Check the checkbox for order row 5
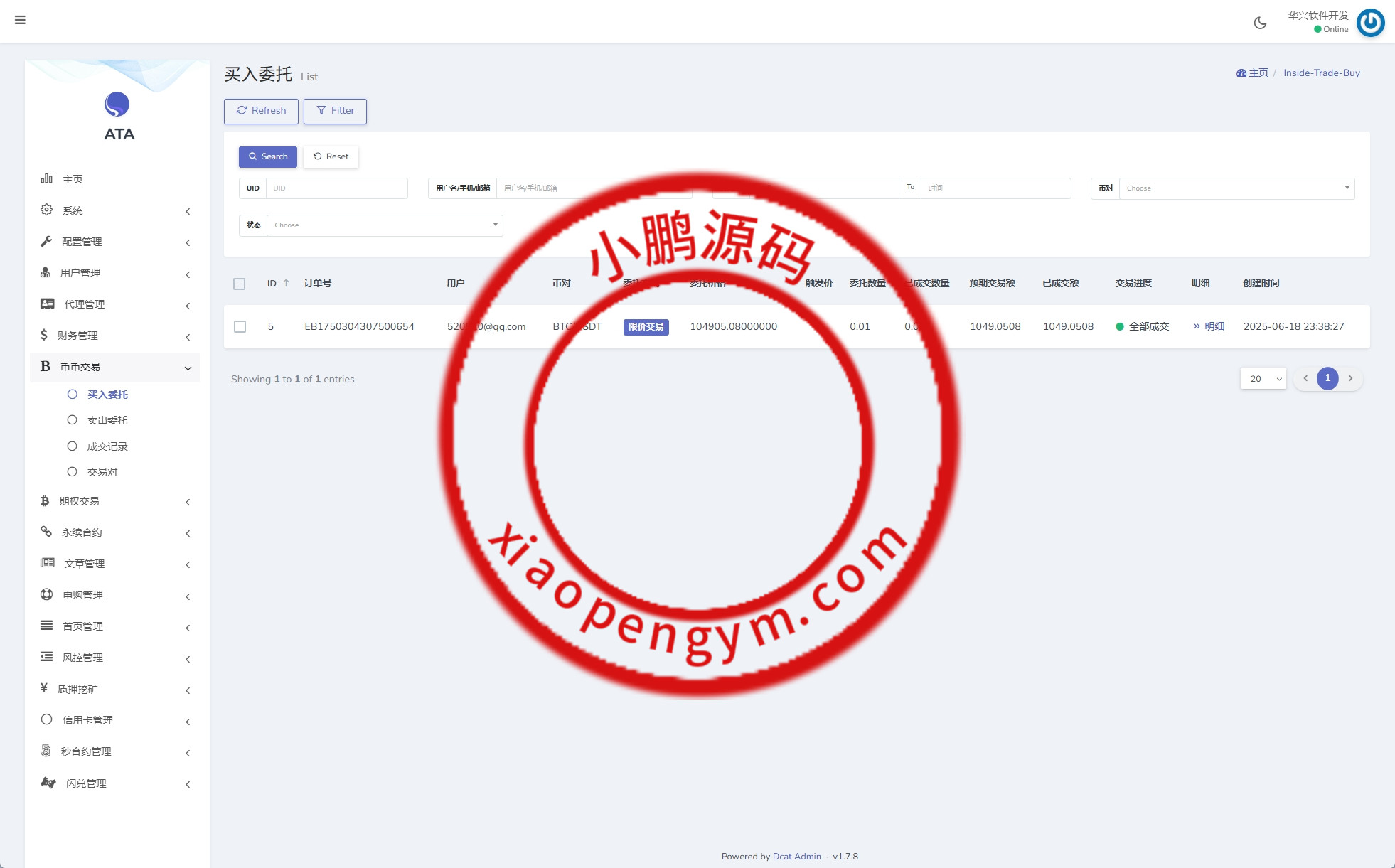 point(240,326)
